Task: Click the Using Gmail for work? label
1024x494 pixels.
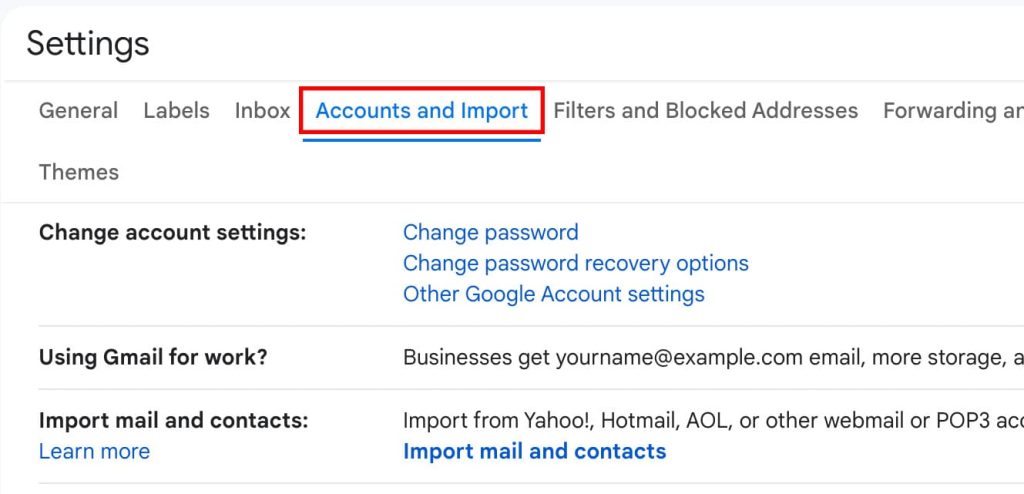Action: click(x=153, y=357)
